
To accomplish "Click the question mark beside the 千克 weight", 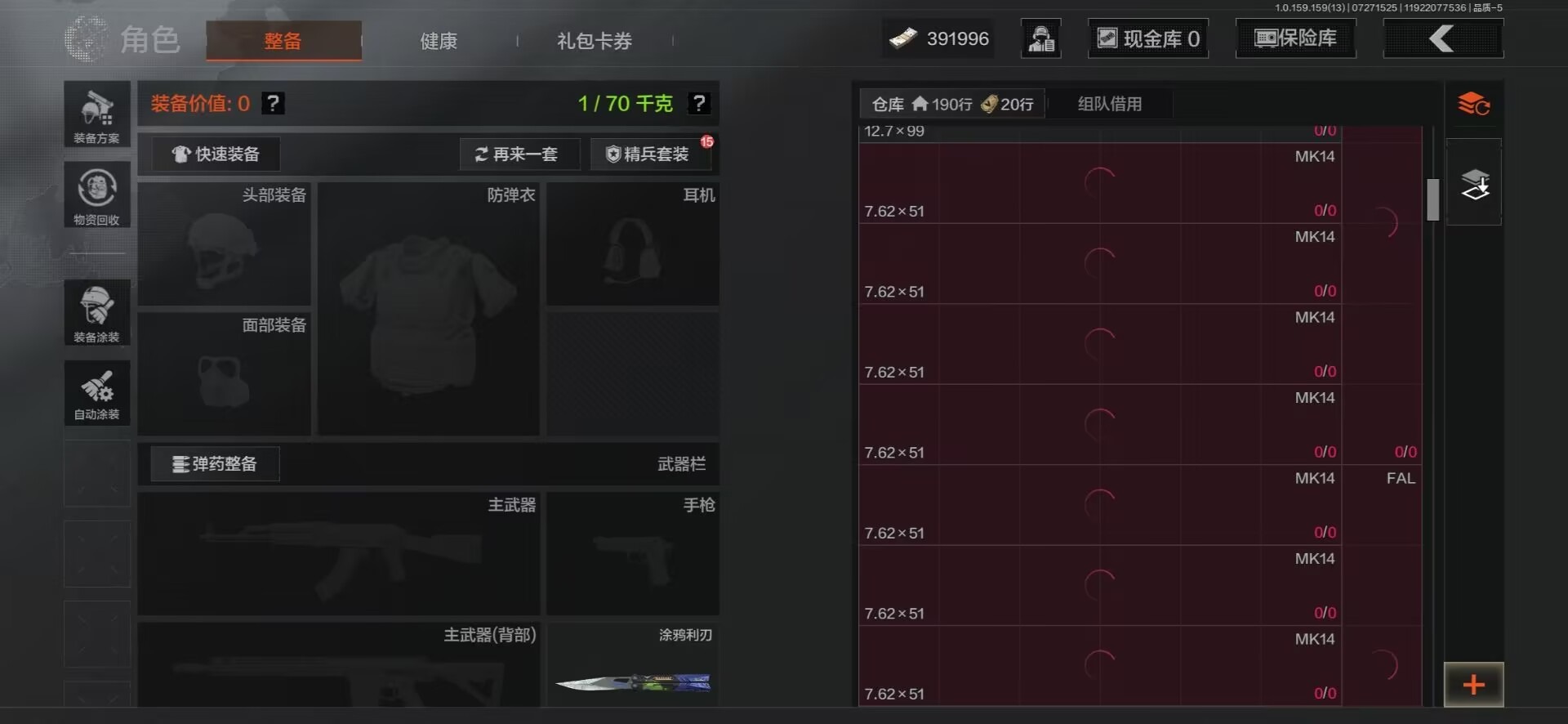I will point(698,103).
